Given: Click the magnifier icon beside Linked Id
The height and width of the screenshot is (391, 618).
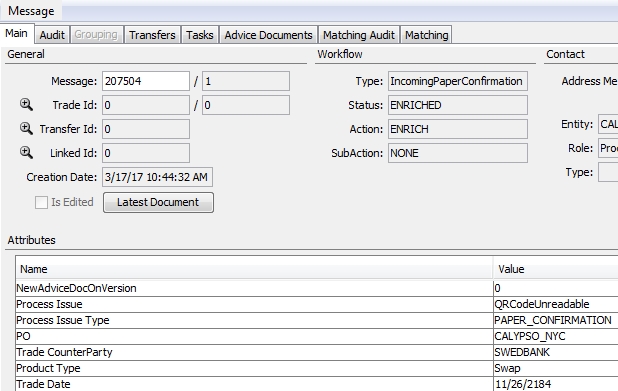Looking at the screenshot, I should (x=26, y=153).
